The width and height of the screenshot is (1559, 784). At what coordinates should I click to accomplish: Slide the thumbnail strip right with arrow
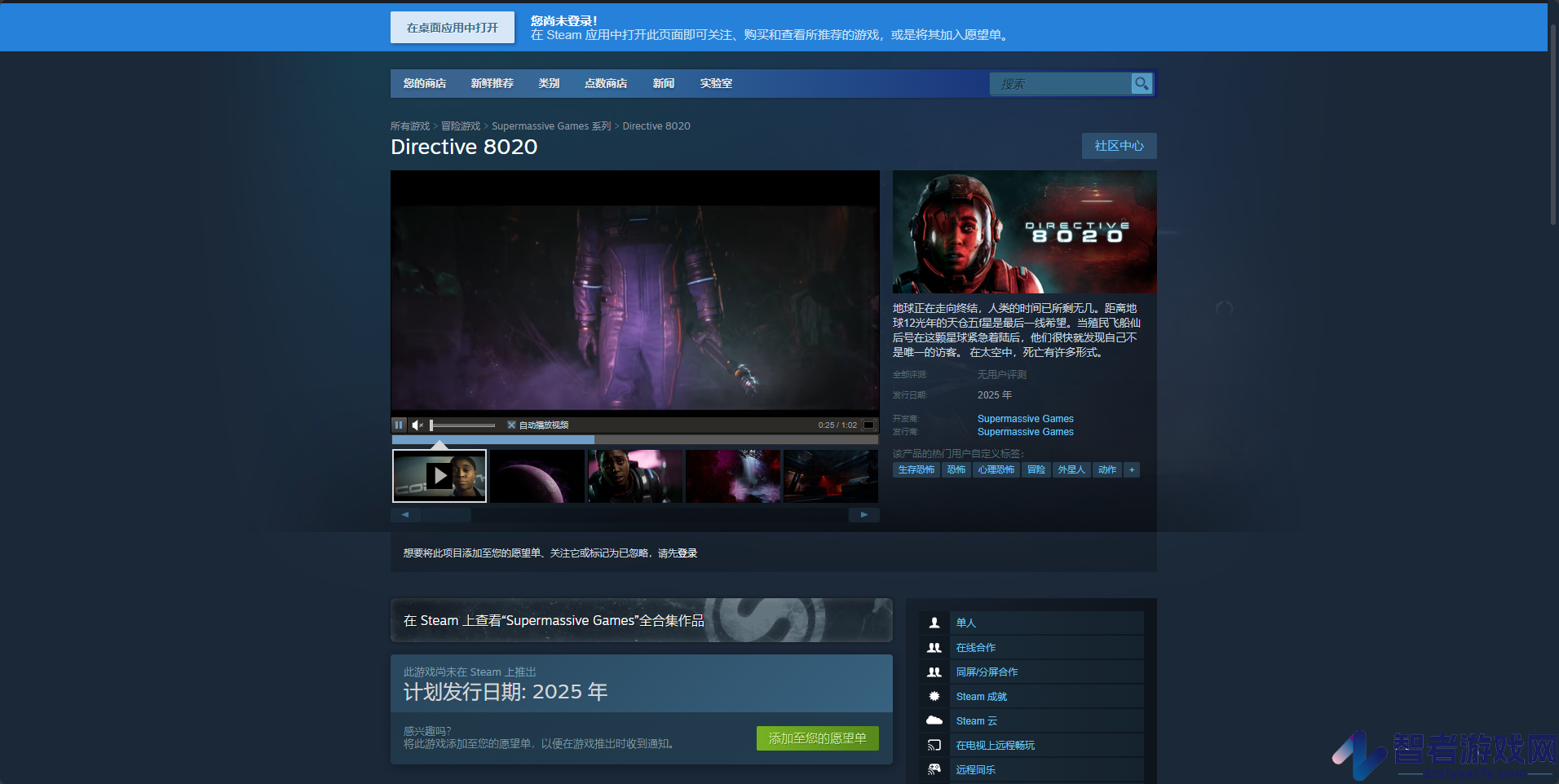(864, 514)
